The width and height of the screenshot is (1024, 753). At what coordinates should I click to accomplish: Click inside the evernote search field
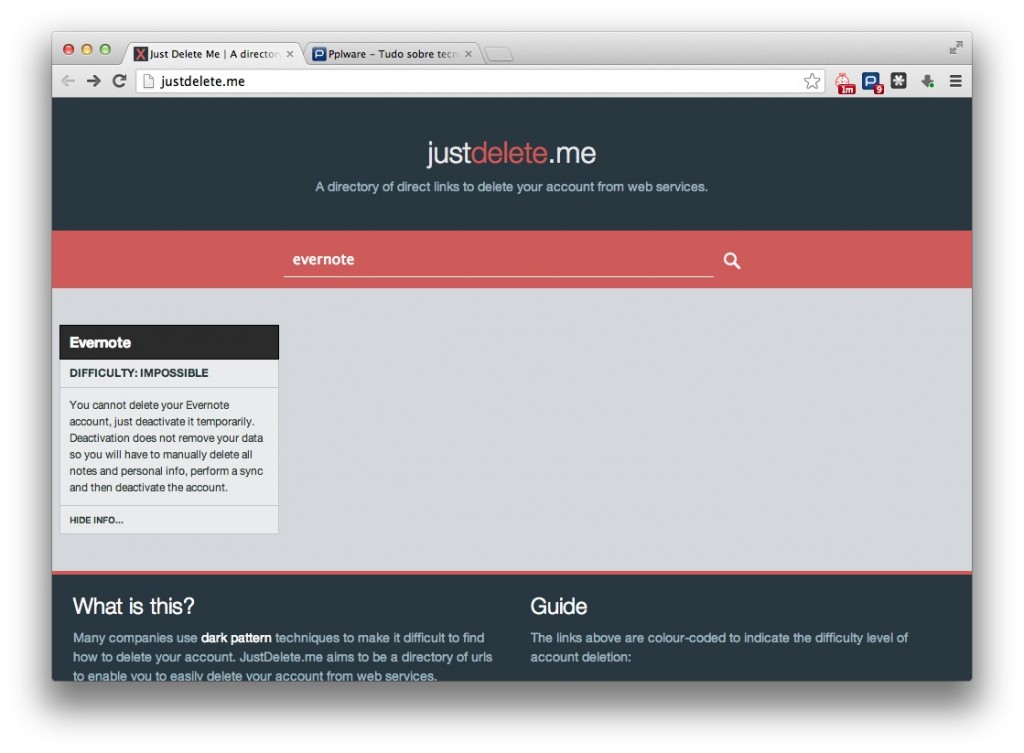[x=450, y=260]
